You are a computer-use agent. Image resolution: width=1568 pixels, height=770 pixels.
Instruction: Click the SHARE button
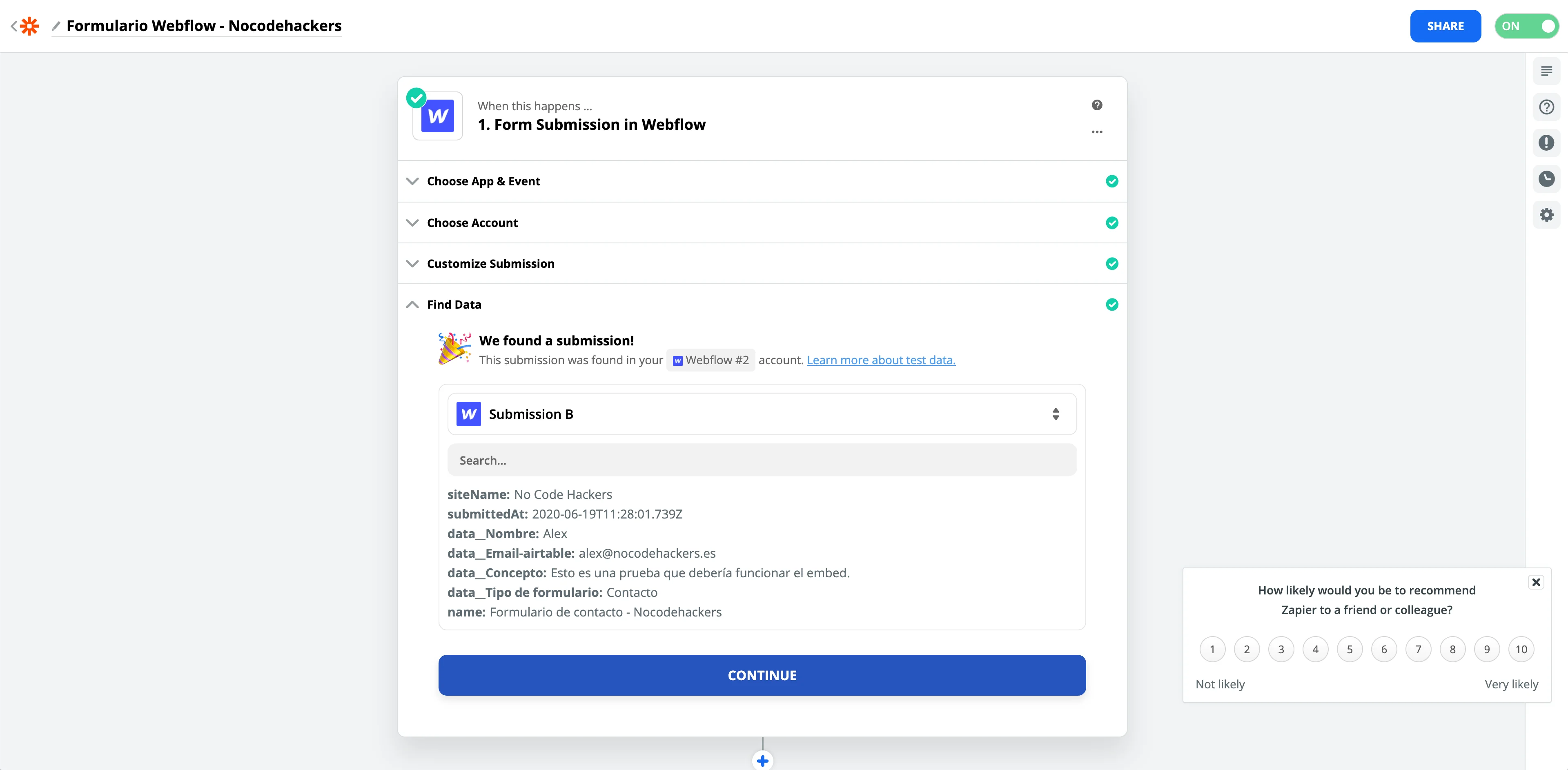[x=1445, y=26]
